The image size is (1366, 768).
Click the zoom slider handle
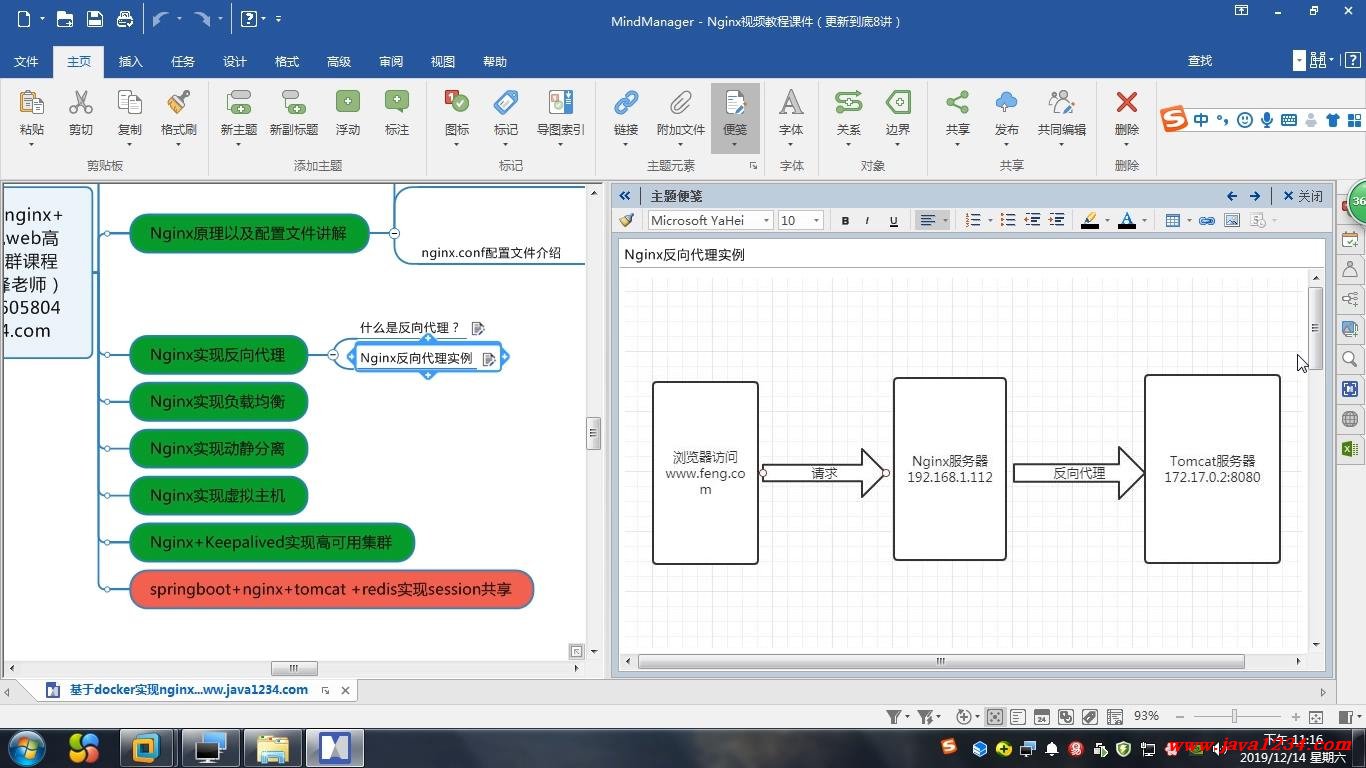(1234, 717)
